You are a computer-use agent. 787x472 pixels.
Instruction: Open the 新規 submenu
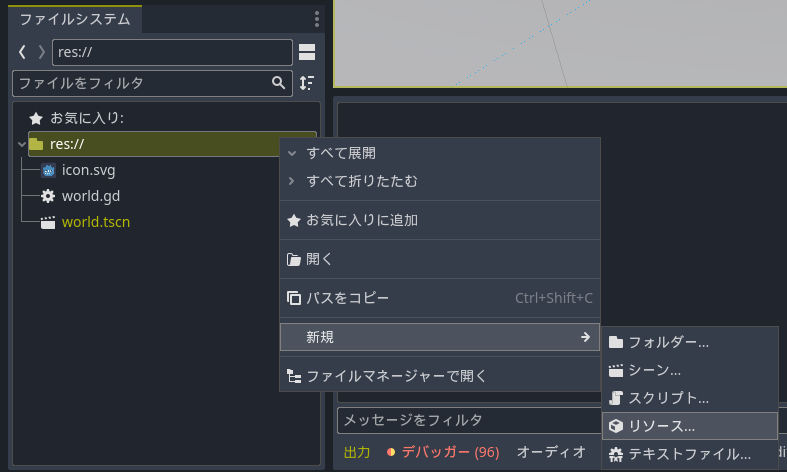pyautogui.click(x=440, y=337)
